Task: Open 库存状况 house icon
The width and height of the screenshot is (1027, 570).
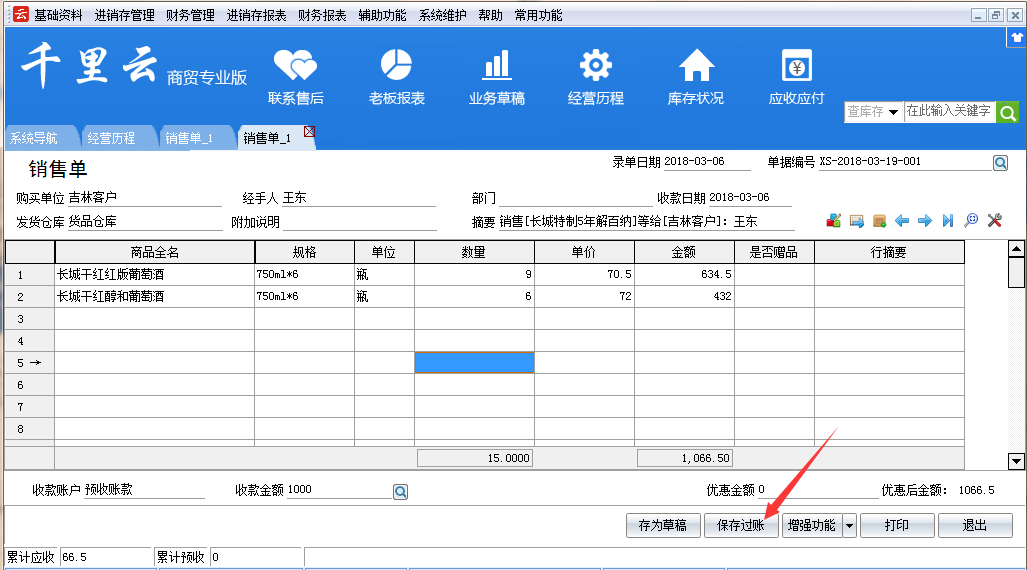Action: [696, 66]
